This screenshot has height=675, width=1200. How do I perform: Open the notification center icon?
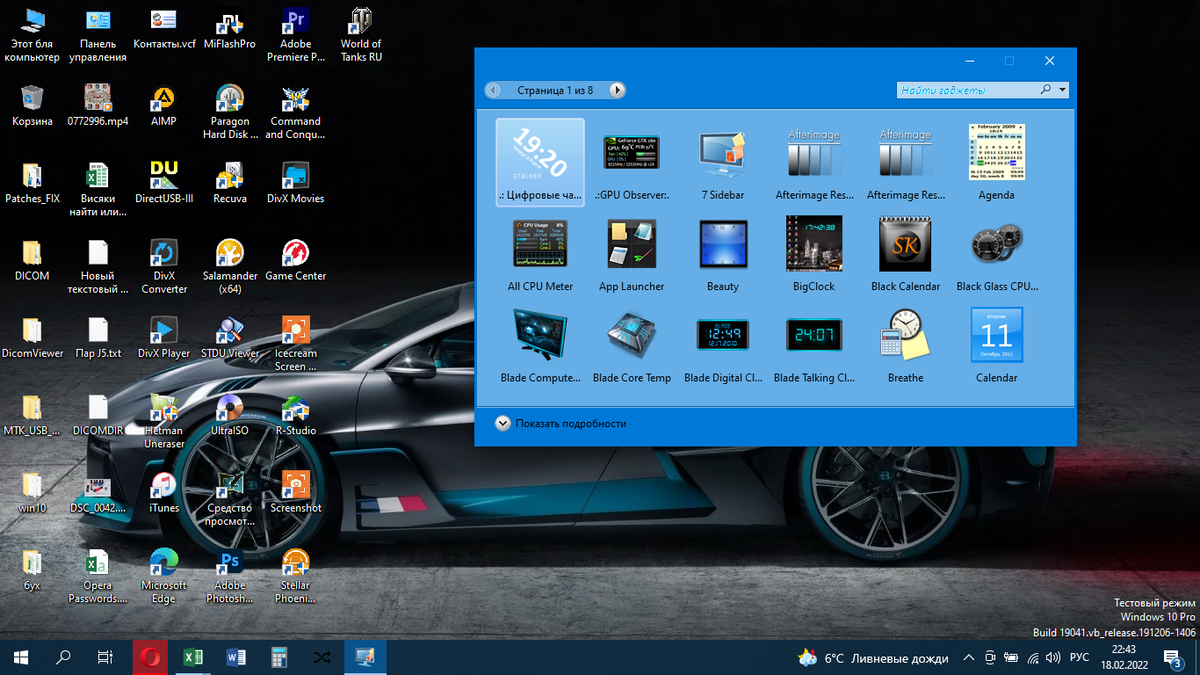(x=1174, y=658)
